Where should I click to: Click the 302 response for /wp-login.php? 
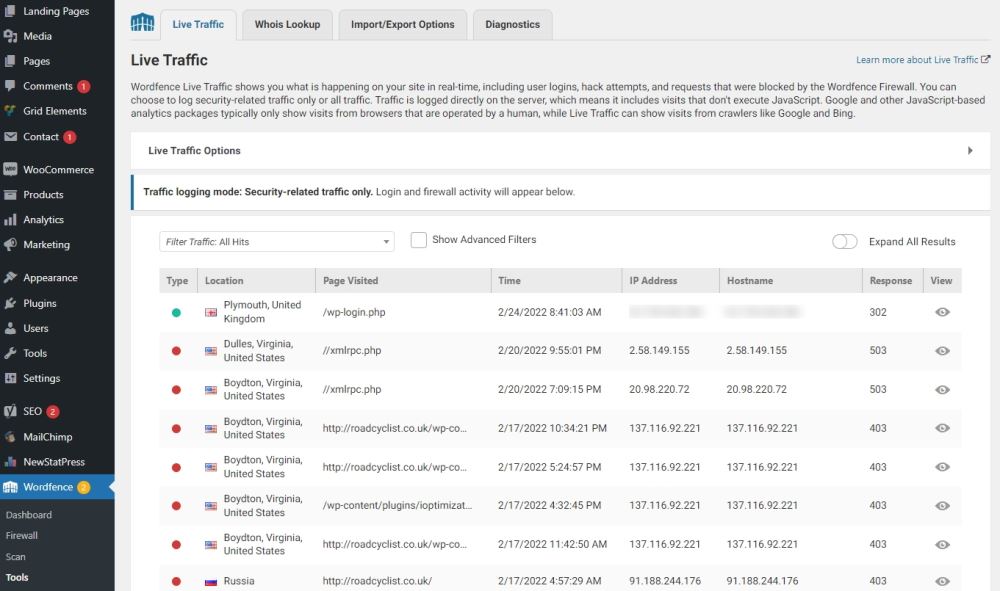point(878,312)
